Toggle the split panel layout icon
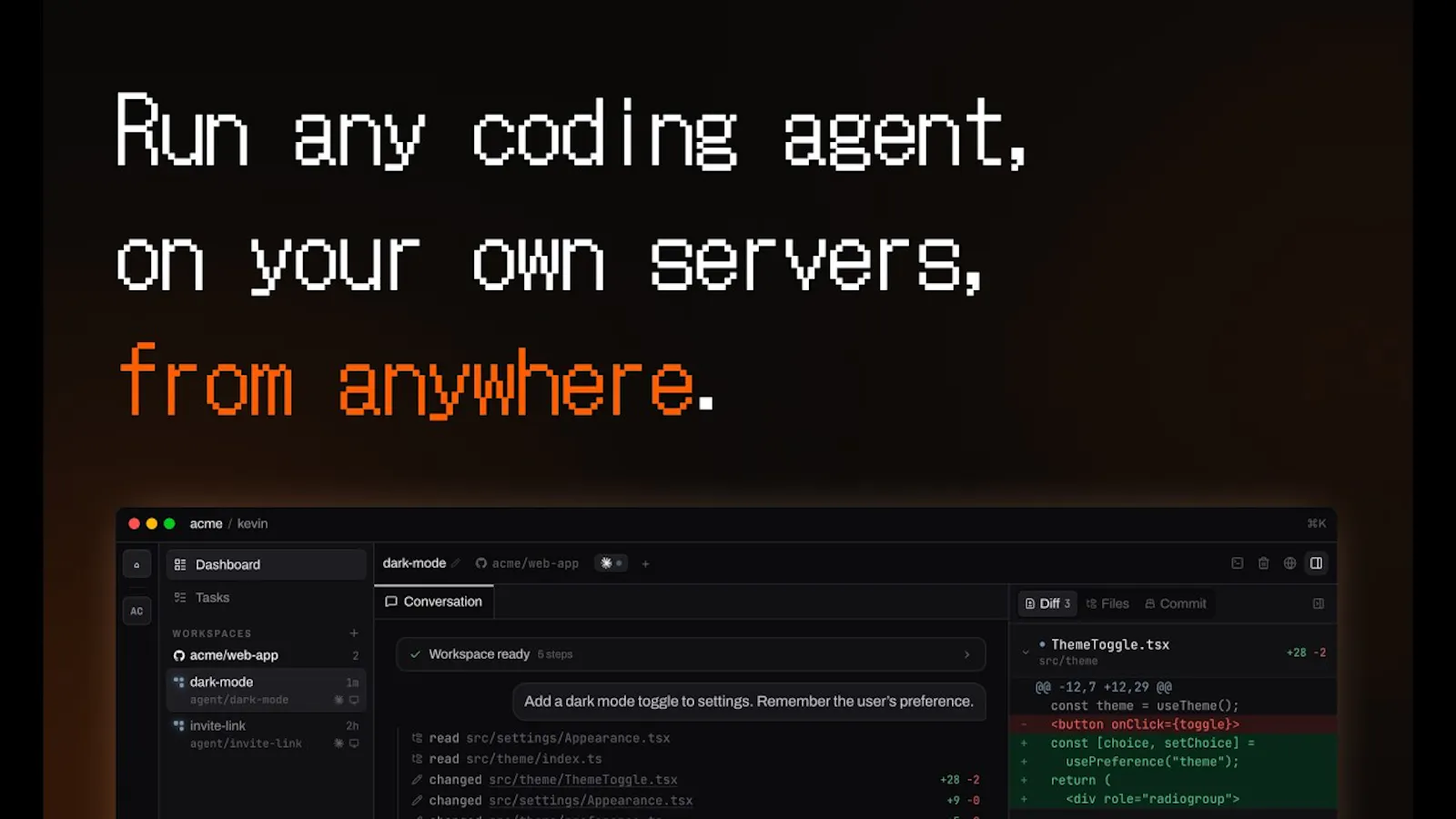 [1316, 563]
